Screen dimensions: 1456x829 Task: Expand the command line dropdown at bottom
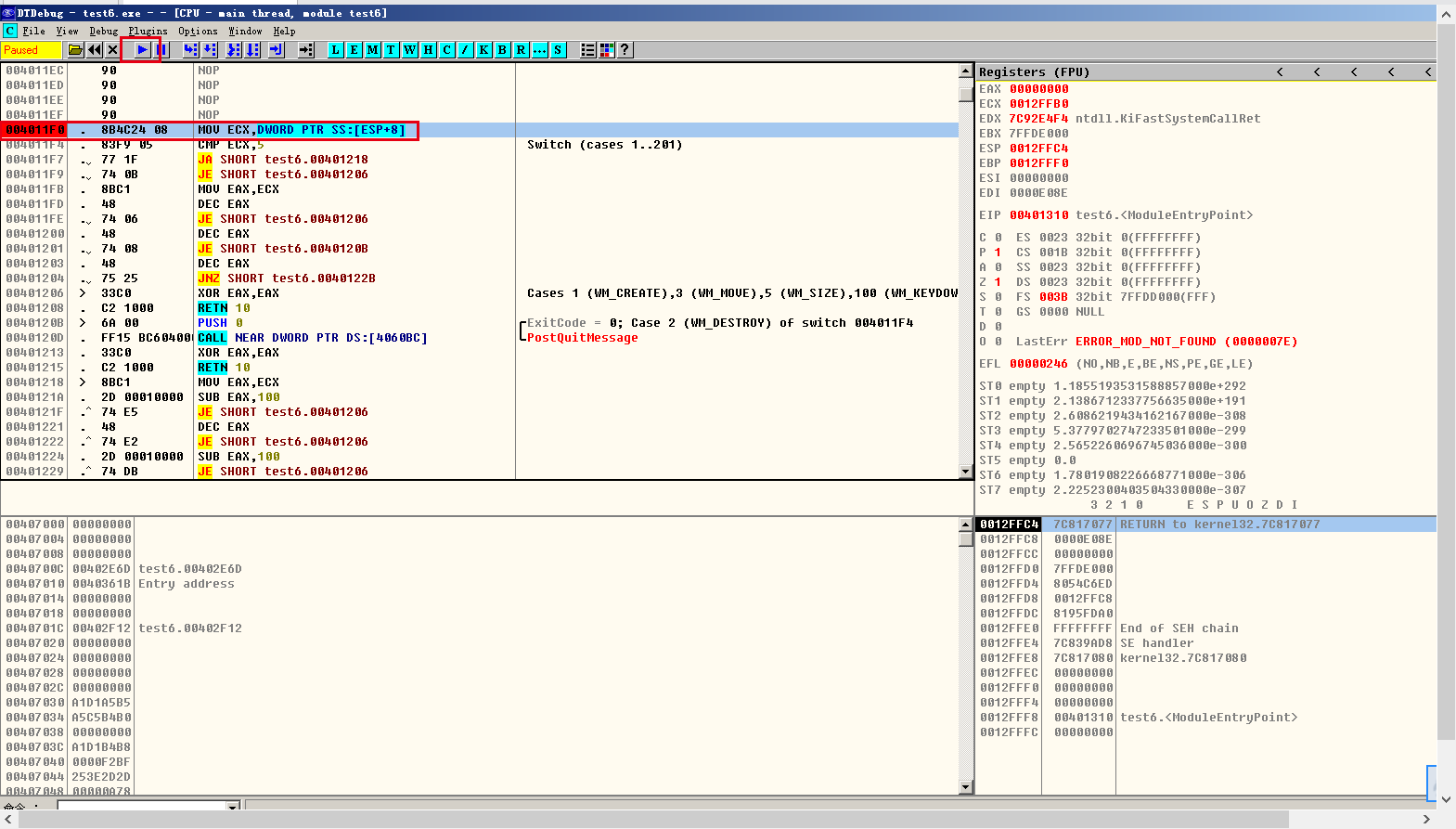233,806
